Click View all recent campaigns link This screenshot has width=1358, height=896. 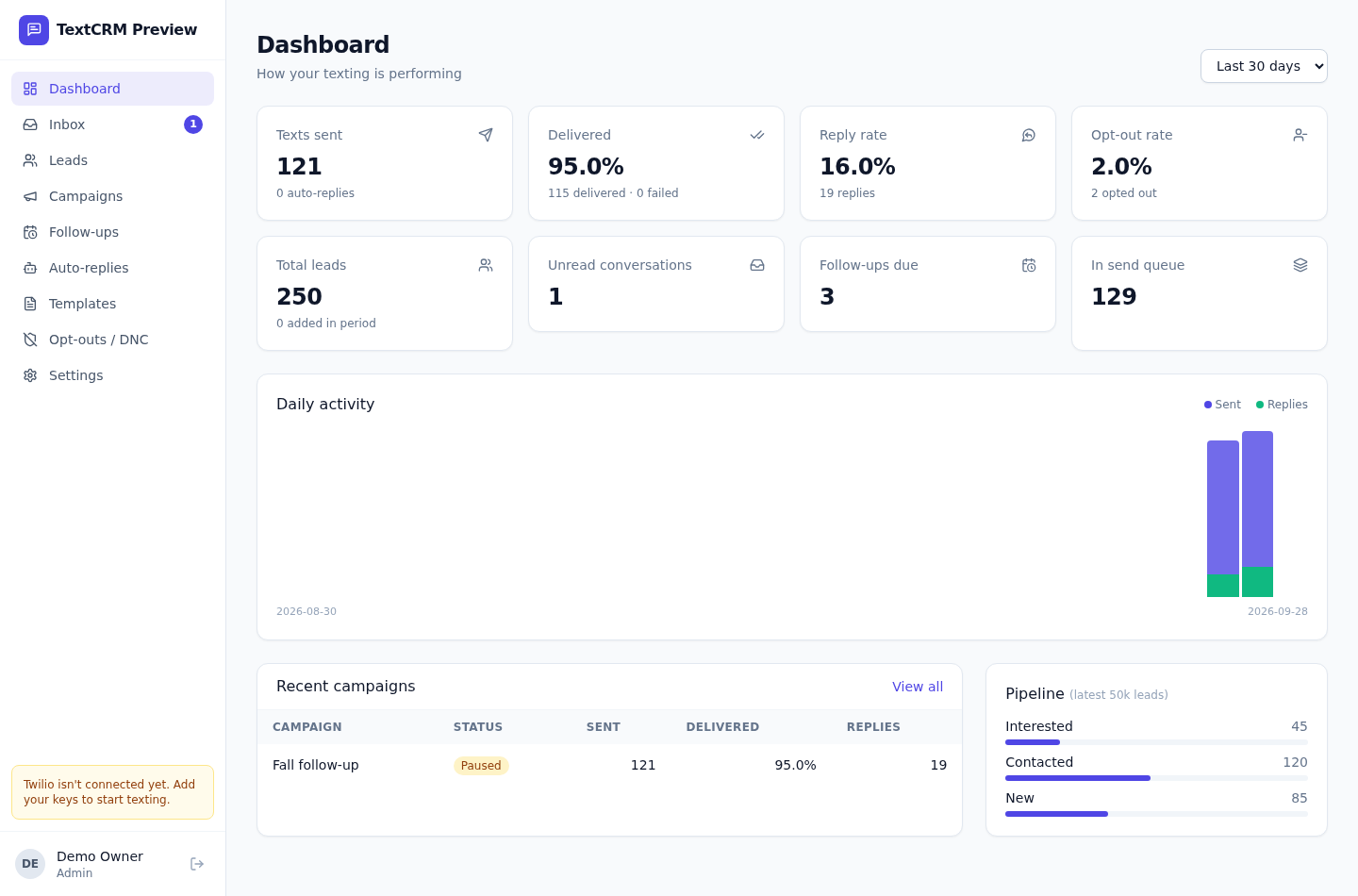918,687
